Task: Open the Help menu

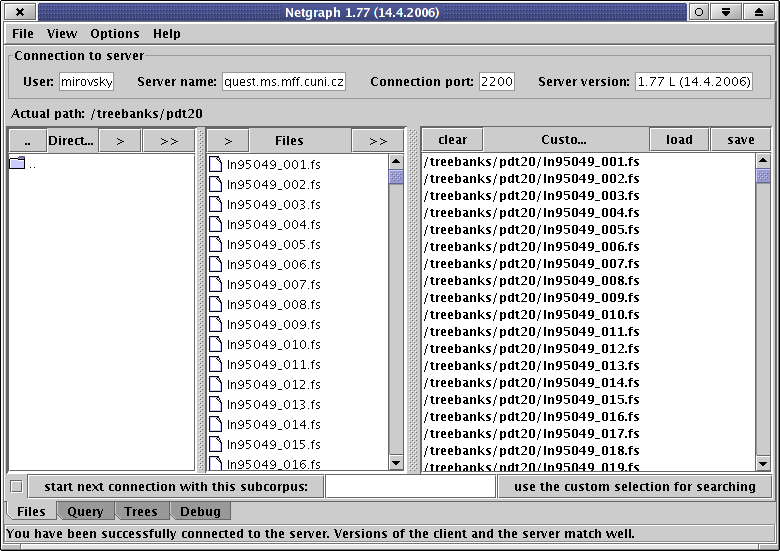Action: pyautogui.click(x=167, y=34)
